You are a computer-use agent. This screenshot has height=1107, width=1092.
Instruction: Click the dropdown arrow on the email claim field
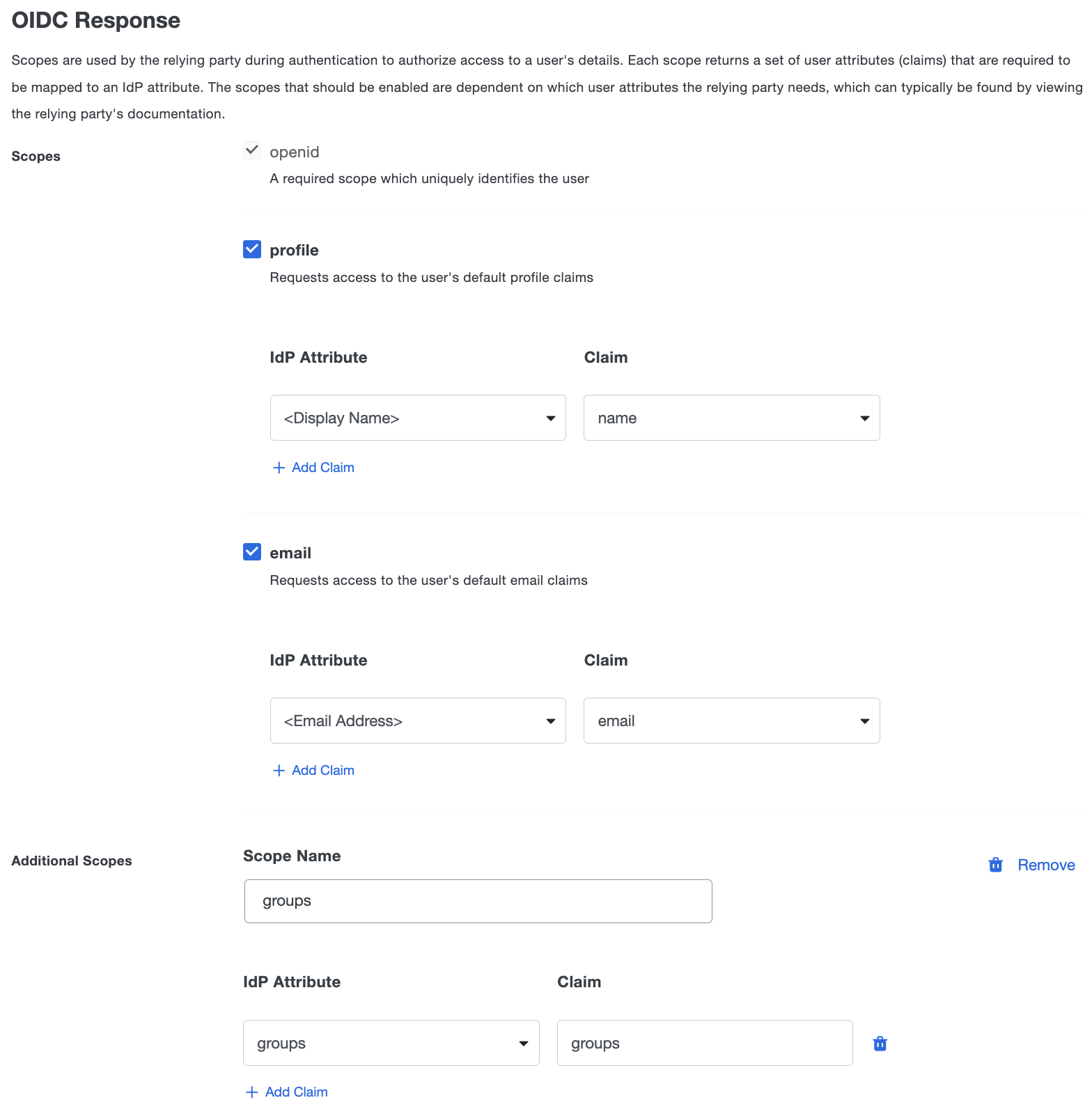(x=864, y=721)
